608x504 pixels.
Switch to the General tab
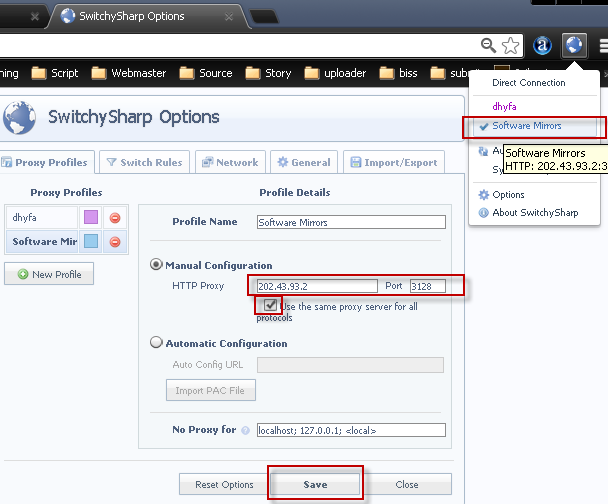[x=304, y=162]
